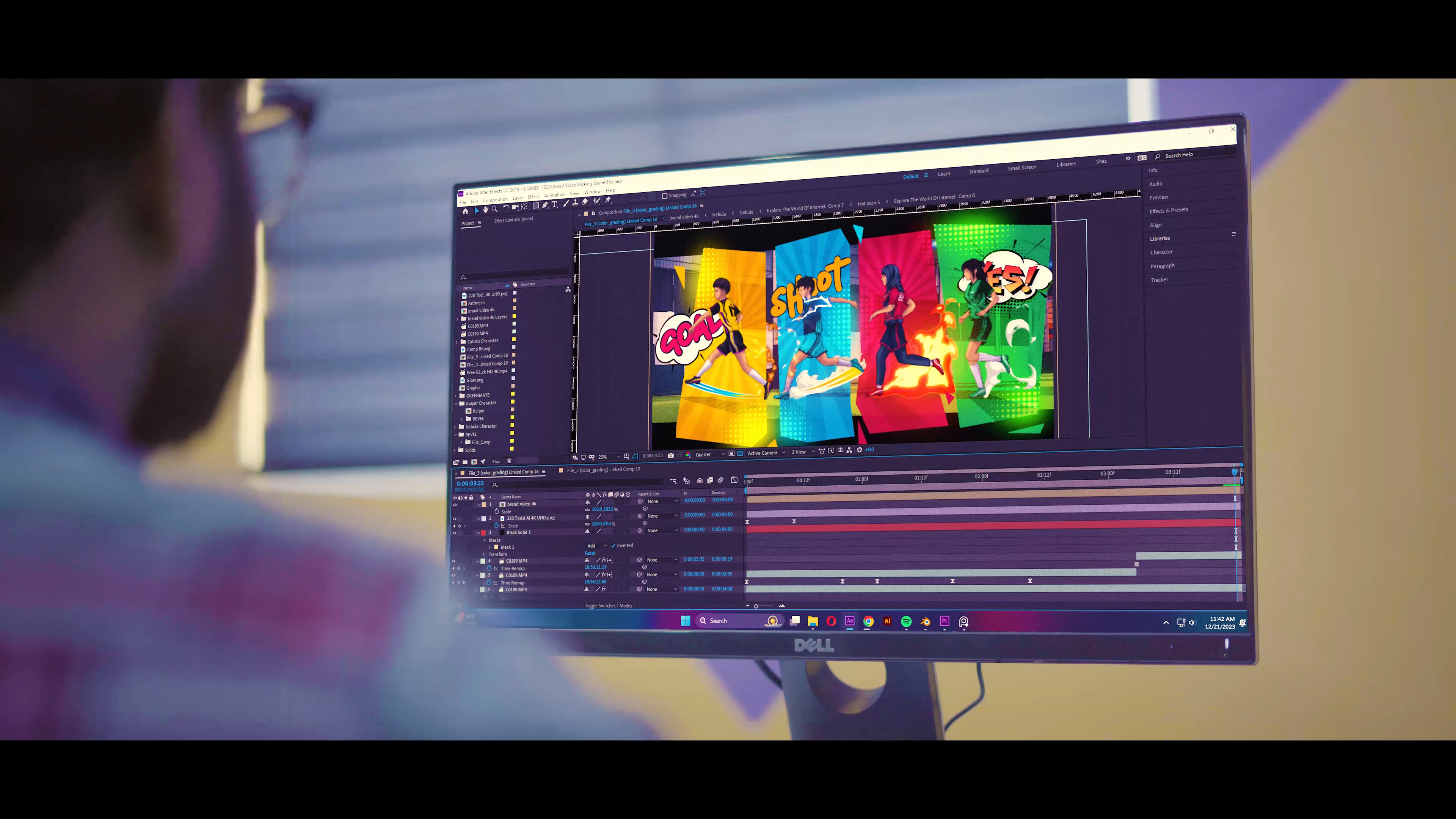Hide the Black Solid 1 layer
The image size is (1456, 819).
point(455,532)
